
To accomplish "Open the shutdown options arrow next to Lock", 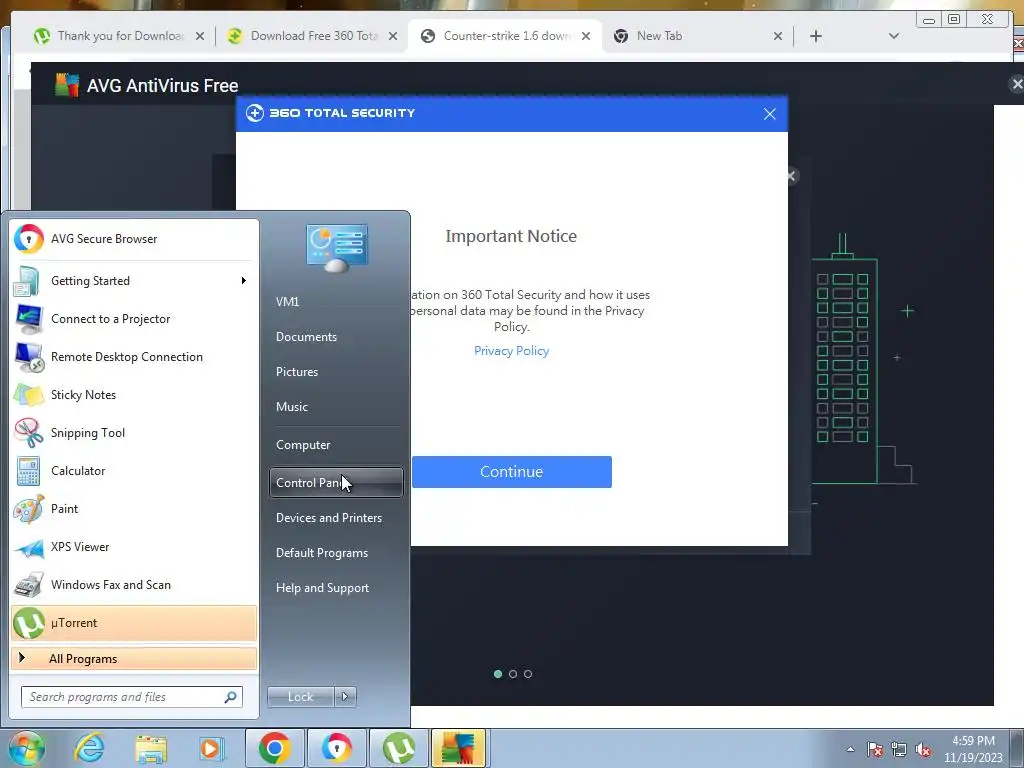I will 345,697.
